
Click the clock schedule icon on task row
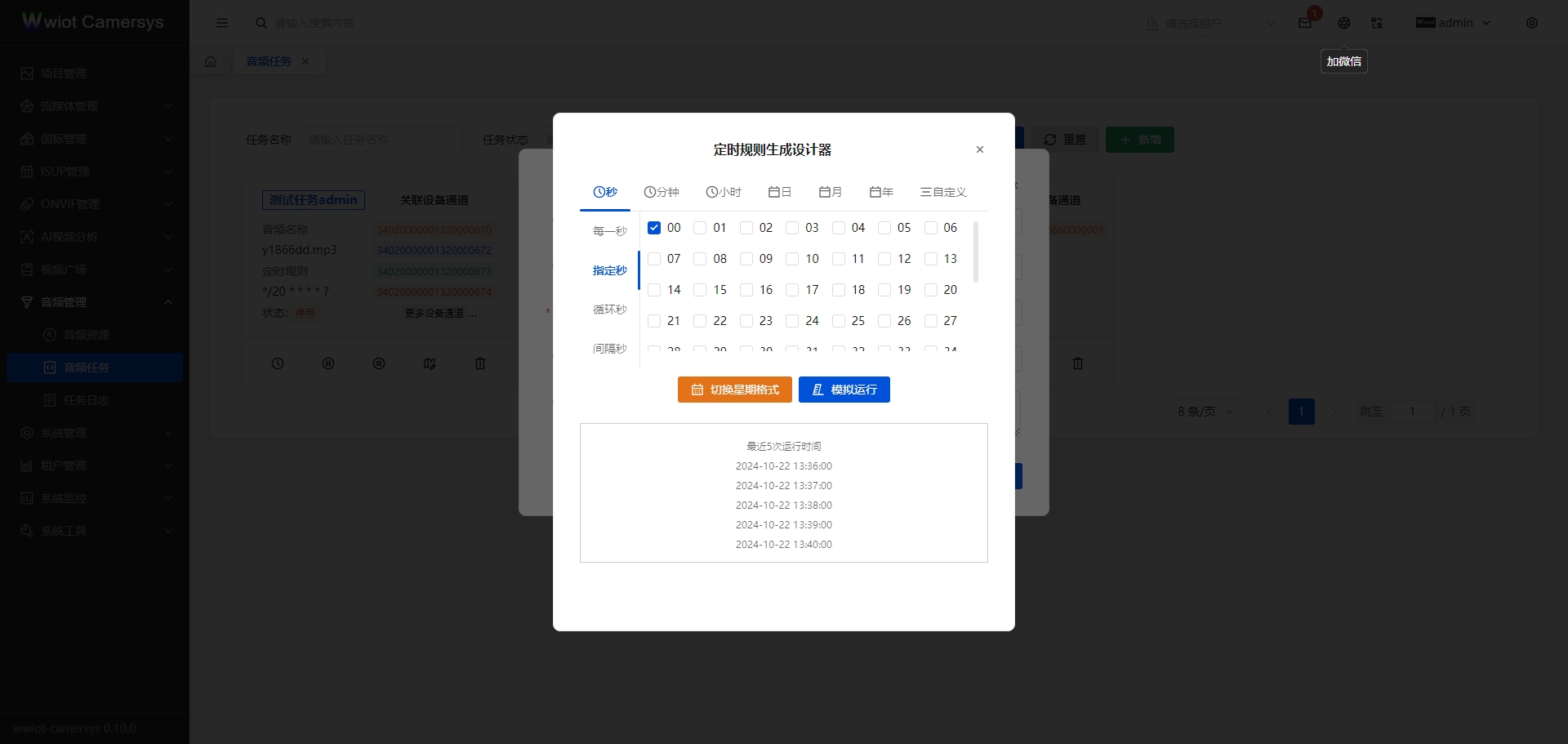coord(278,363)
